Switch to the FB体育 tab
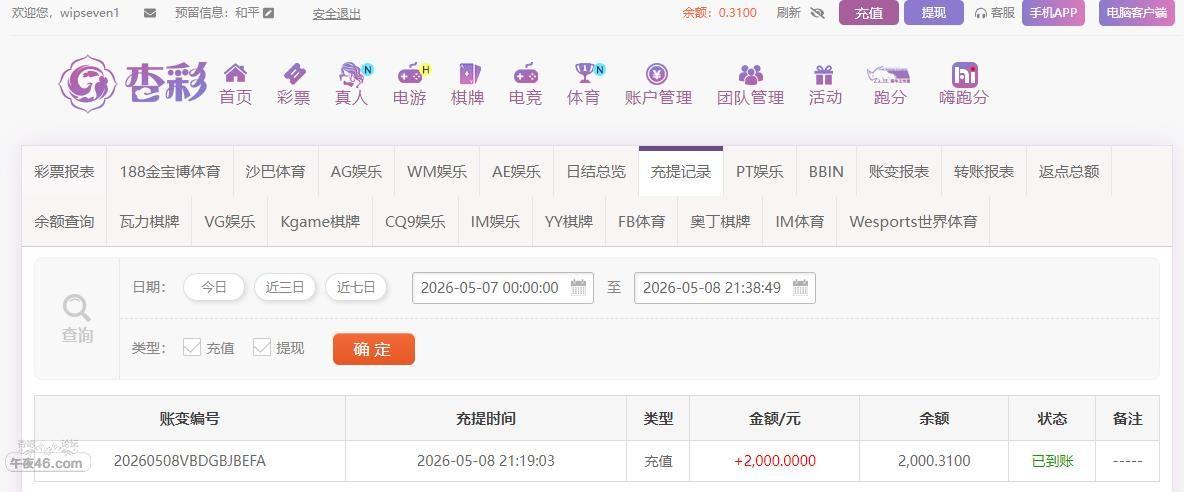This screenshot has width=1184, height=492. tap(642, 222)
